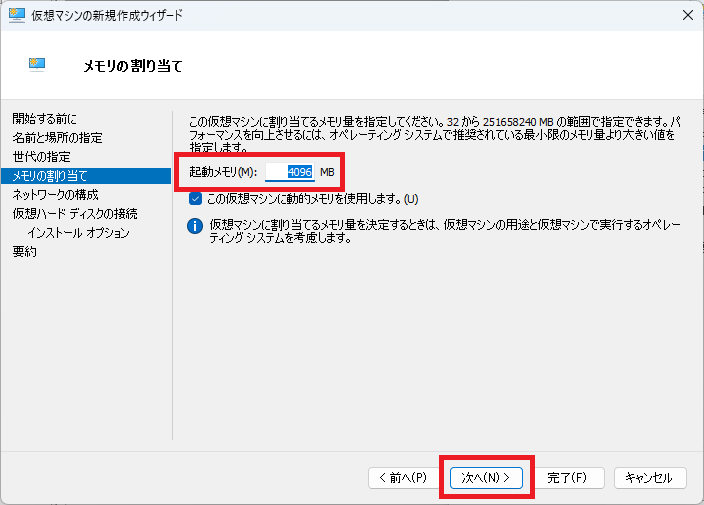Click the MB unit label
The width and height of the screenshot is (704, 505).
[x=327, y=172]
